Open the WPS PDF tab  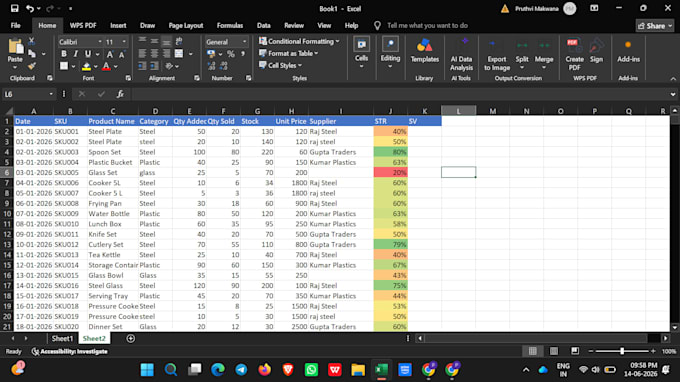[83, 26]
